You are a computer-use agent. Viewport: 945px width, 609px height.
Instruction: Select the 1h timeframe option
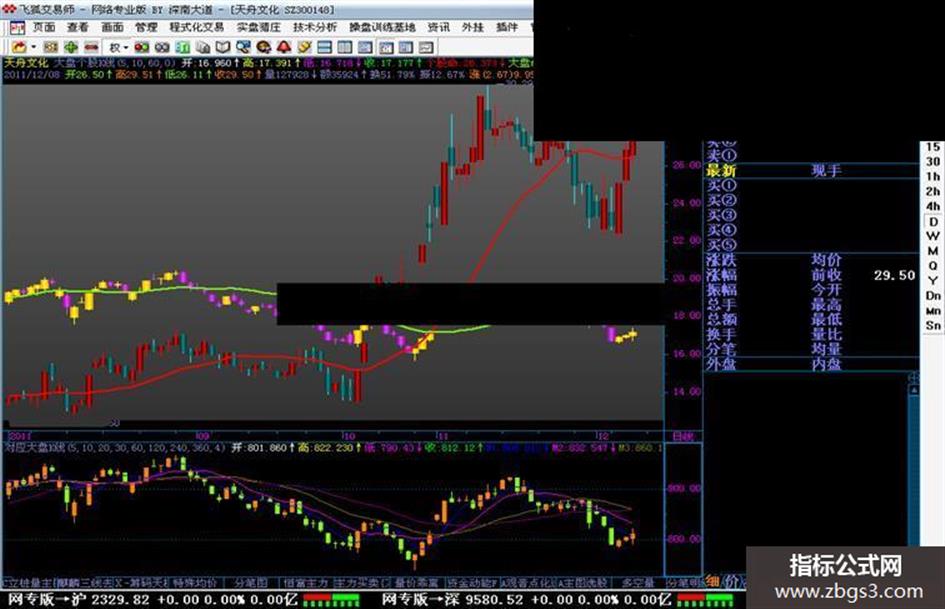click(x=932, y=176)
